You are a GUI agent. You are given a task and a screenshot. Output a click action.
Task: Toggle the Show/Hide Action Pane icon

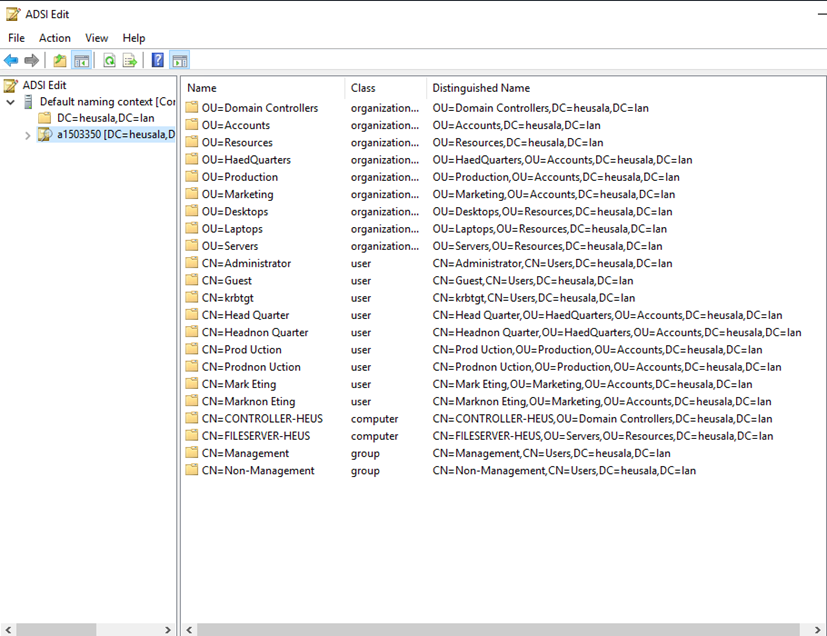tap(180, 59)
